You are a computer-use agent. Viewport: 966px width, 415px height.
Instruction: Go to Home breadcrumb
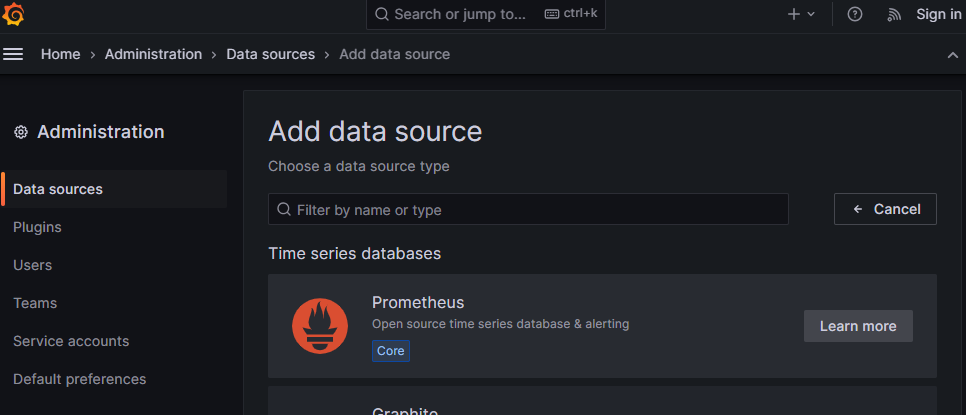pyautogui.click(x=60, y=54)
